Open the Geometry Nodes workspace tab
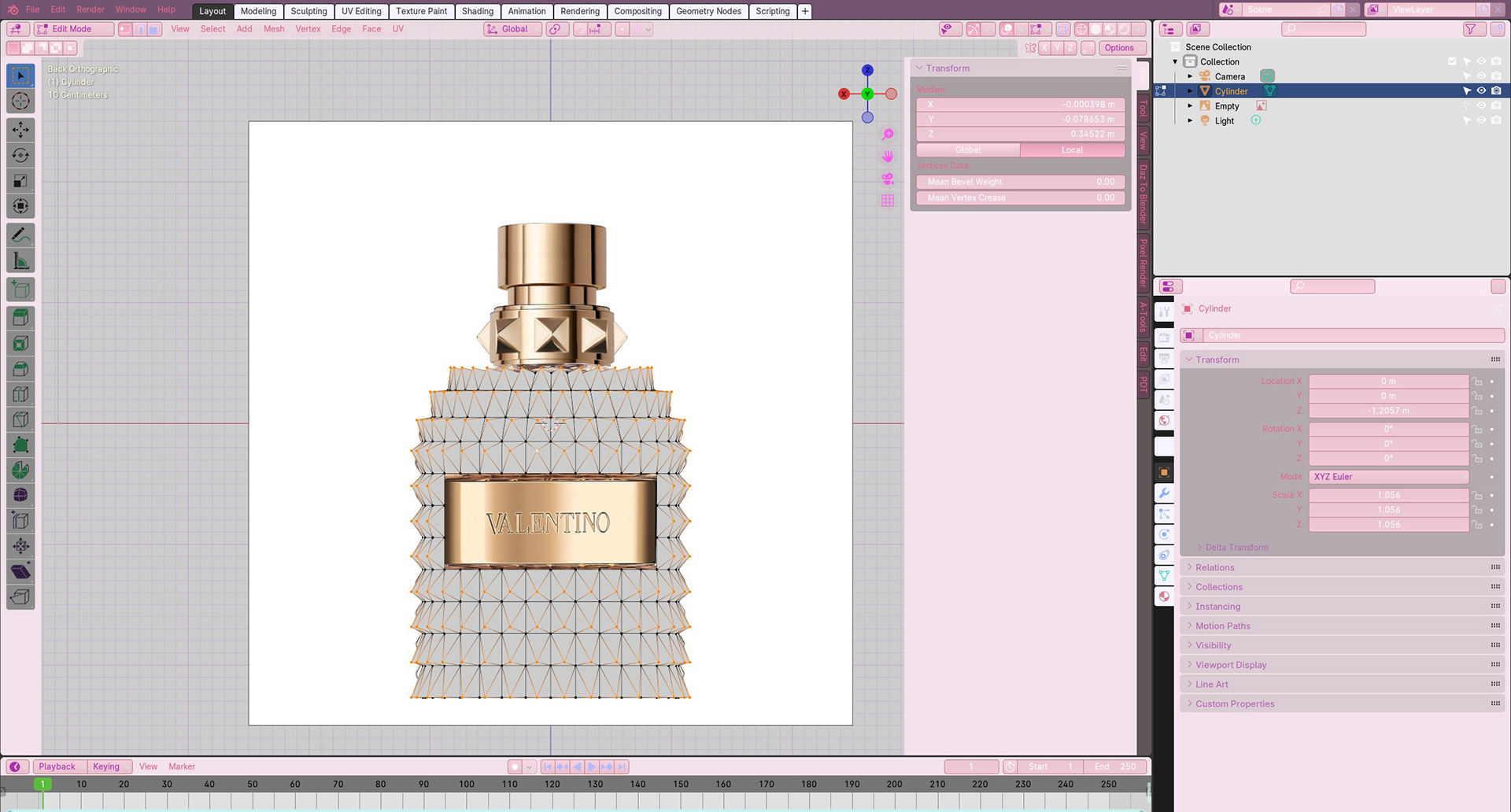The height and width of the screenshot is (812, 1511). [x=708, y=11]
